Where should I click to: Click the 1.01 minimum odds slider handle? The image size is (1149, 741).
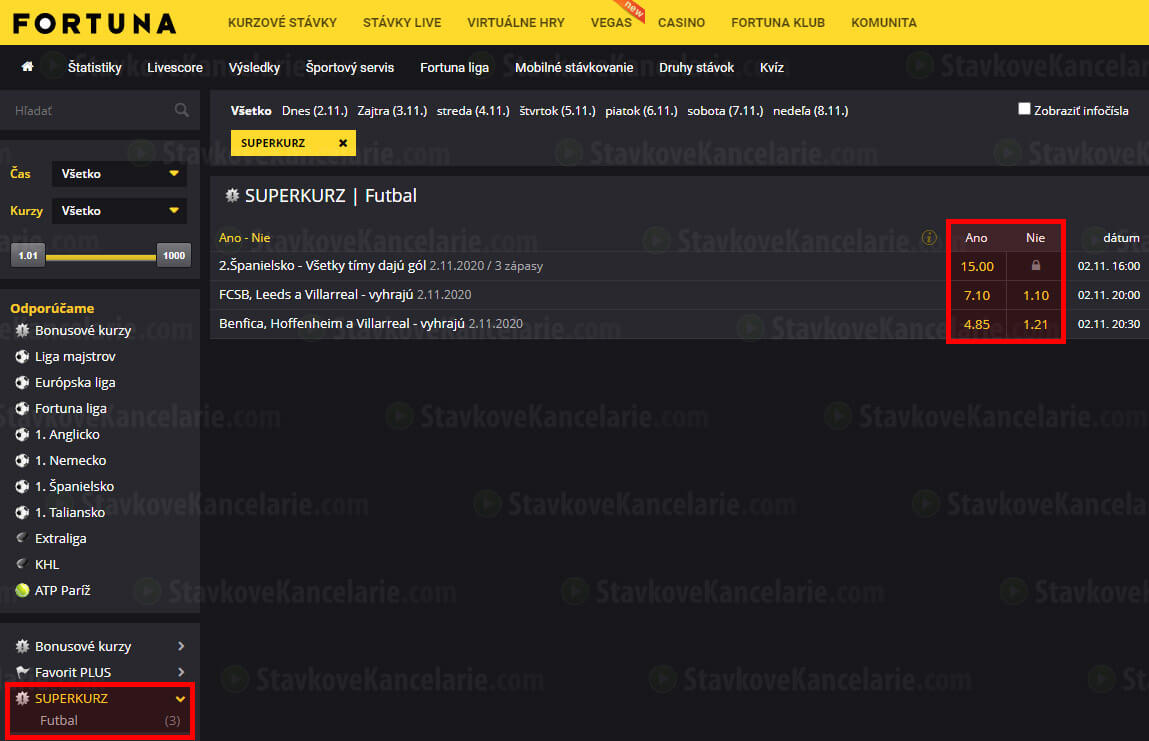click(28, 256)
